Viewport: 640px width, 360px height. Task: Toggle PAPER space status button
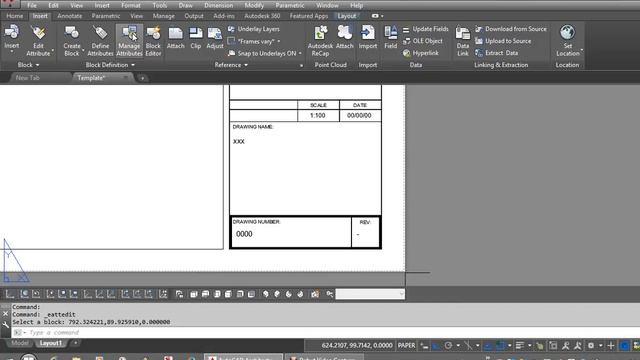pyautogui.click(x=407, y=345)
